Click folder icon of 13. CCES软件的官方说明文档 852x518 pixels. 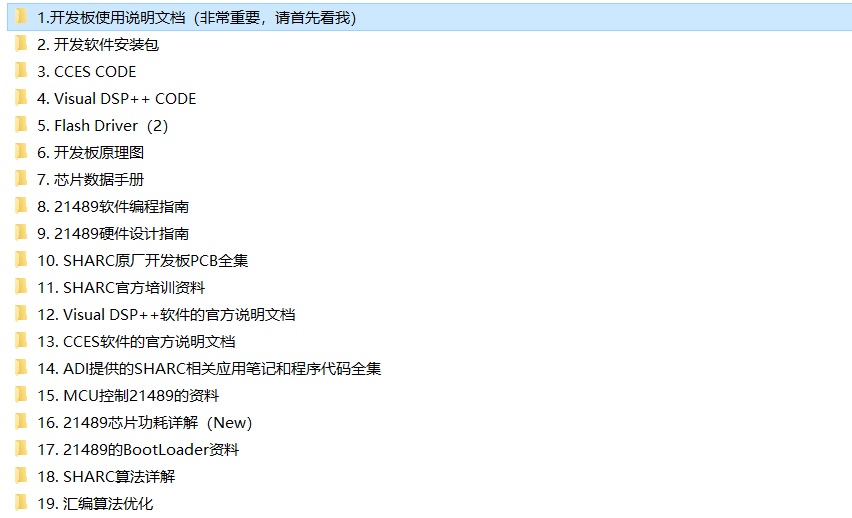point(21,341)
